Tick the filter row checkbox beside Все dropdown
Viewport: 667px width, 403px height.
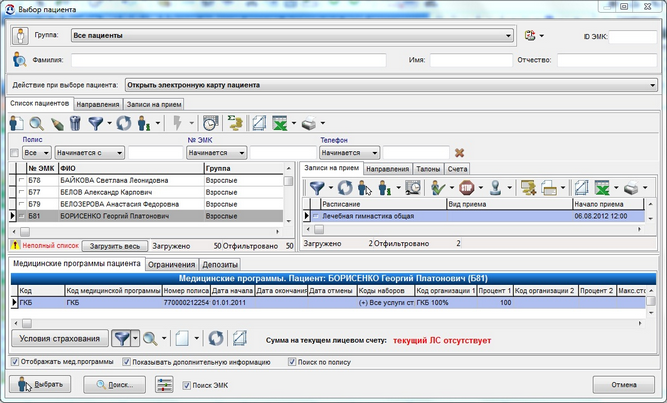click(14, 153)
